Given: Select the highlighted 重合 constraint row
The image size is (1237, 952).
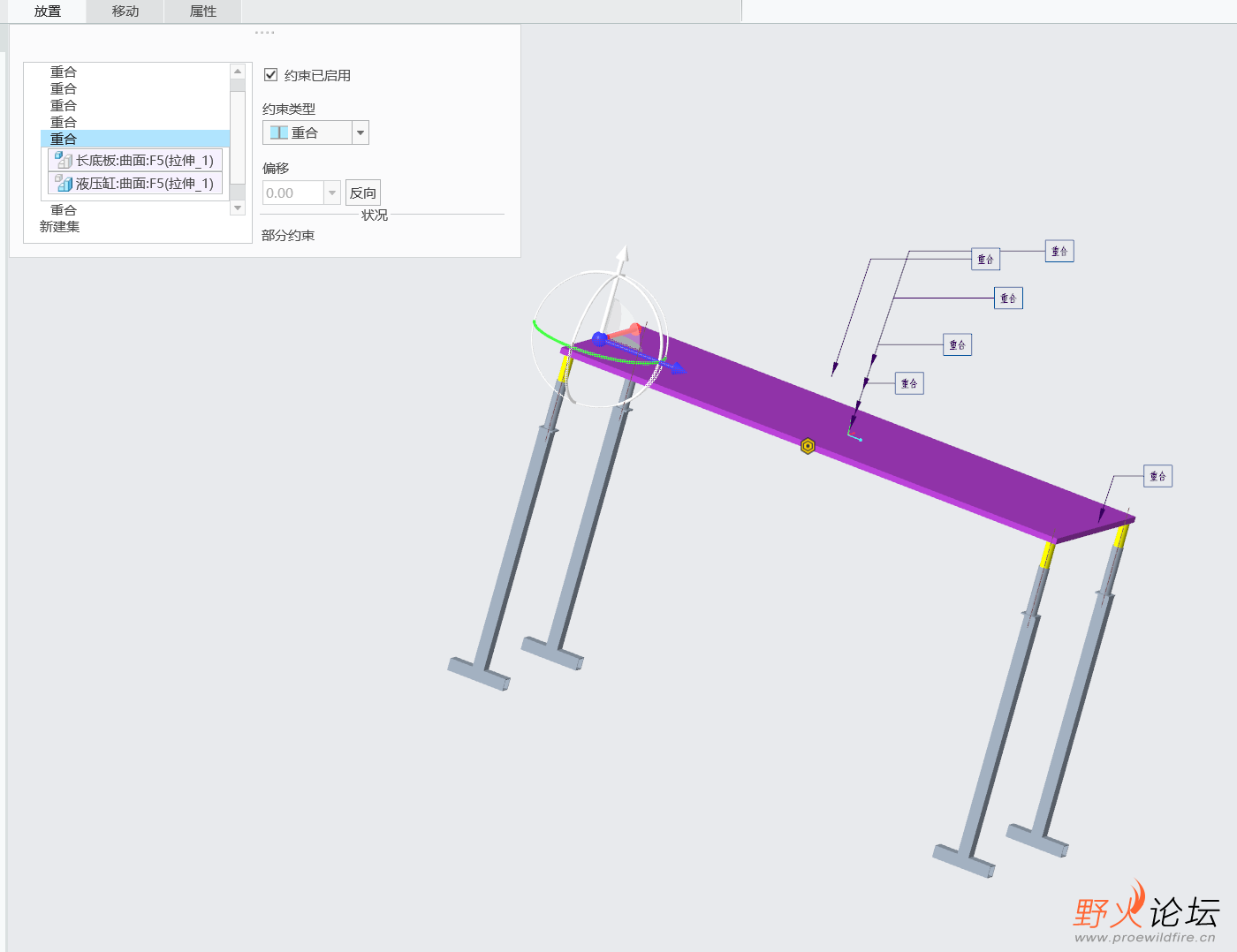Looking at the screenshot, I should (x=135, y=139).
